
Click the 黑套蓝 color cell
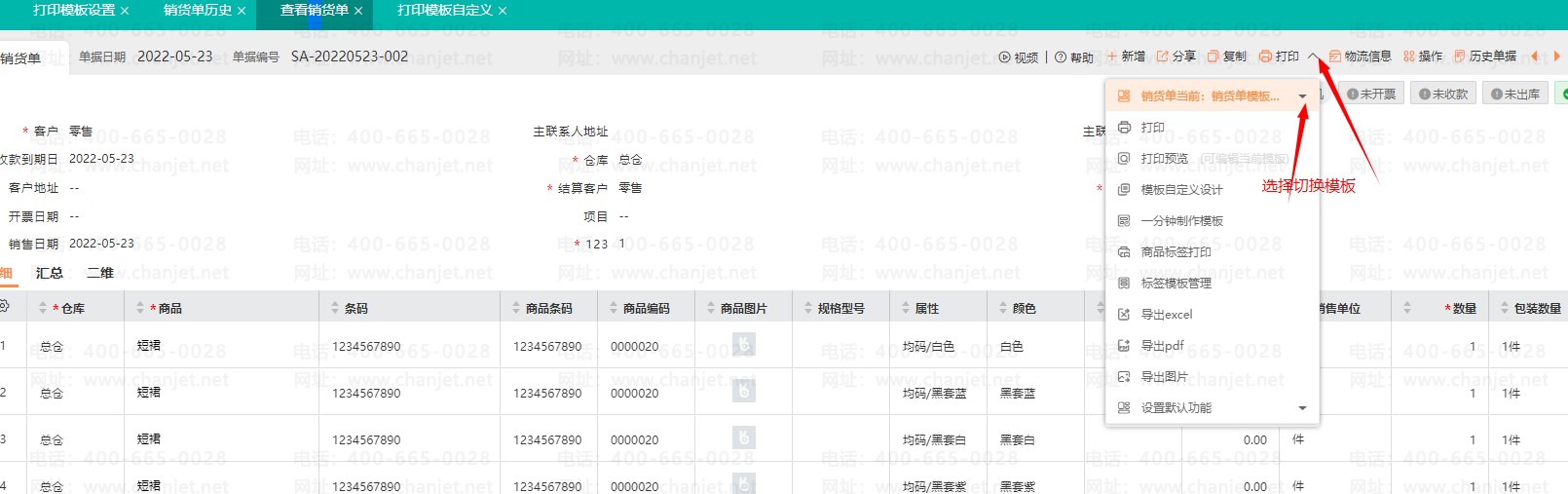pos(1017,394)
